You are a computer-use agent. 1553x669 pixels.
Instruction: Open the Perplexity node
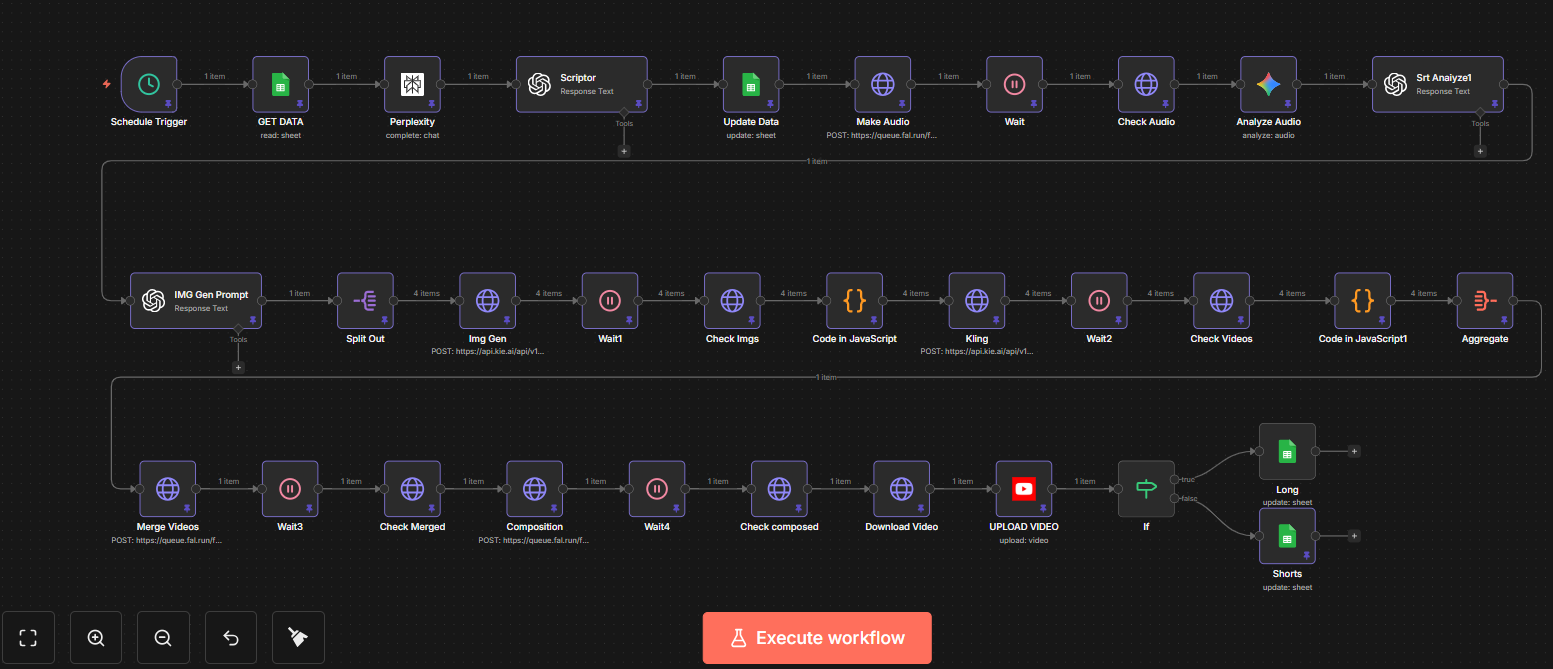pyautogui.click(x=412, y=85)
